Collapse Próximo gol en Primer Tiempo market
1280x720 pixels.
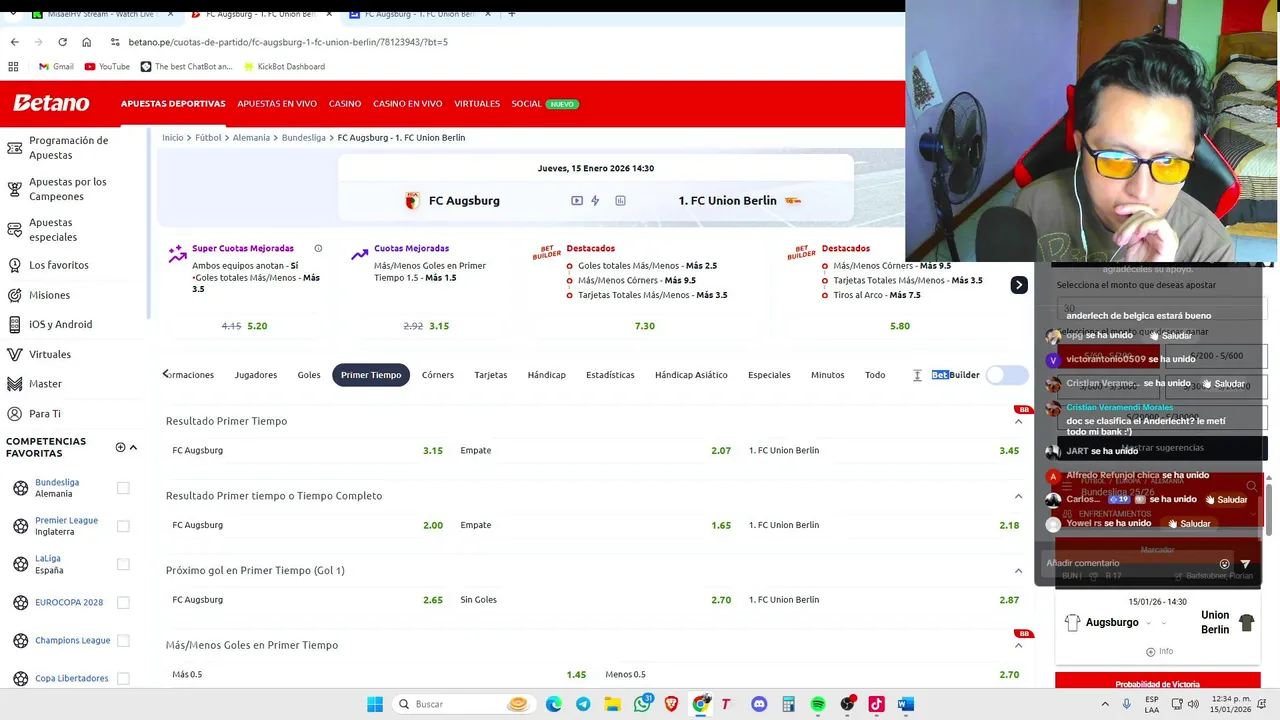tap(1018, 571)
